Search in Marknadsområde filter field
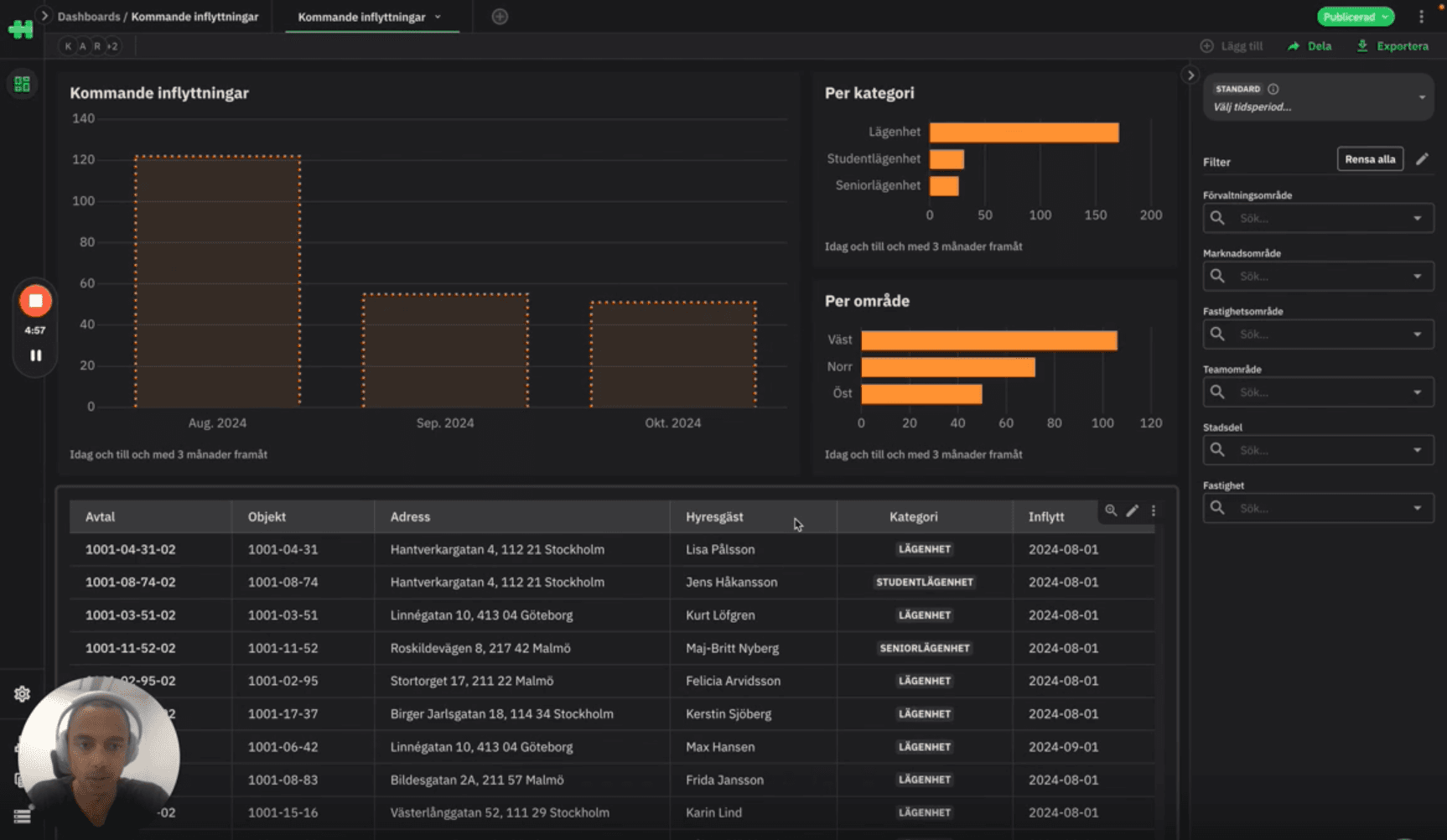The image size is (1447, 840). tap(1318, 276)
